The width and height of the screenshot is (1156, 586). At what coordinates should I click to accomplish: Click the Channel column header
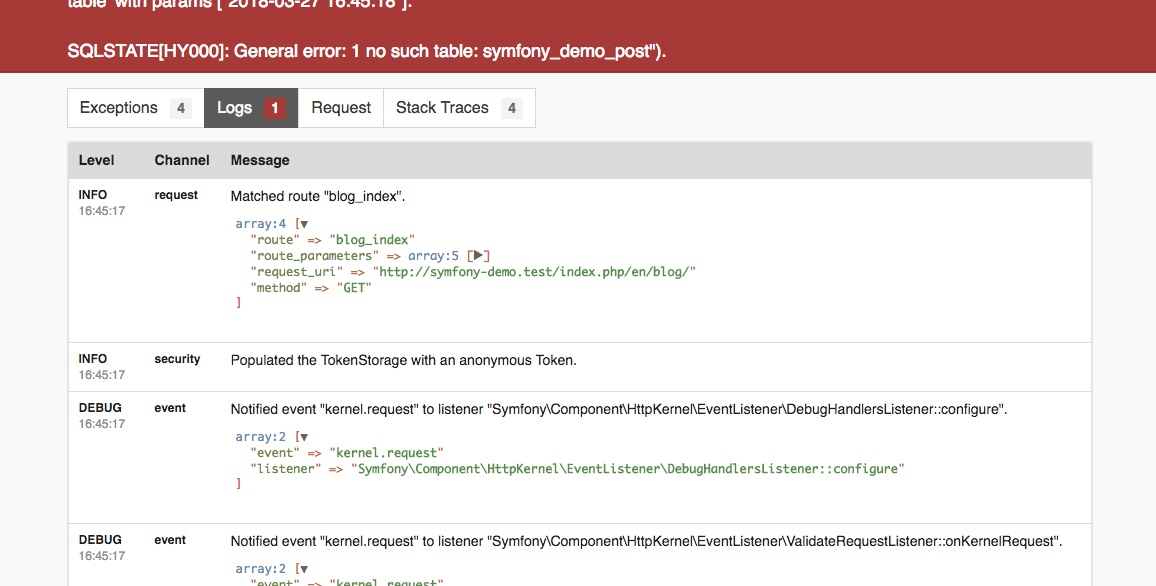[182, 160]
